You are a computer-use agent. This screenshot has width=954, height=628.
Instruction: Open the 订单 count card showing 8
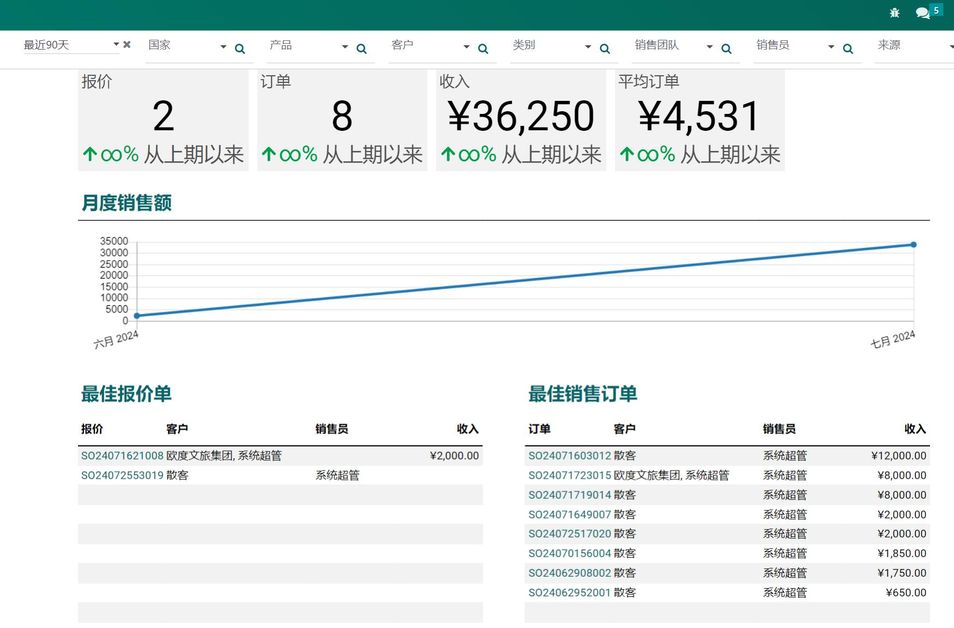342,120
